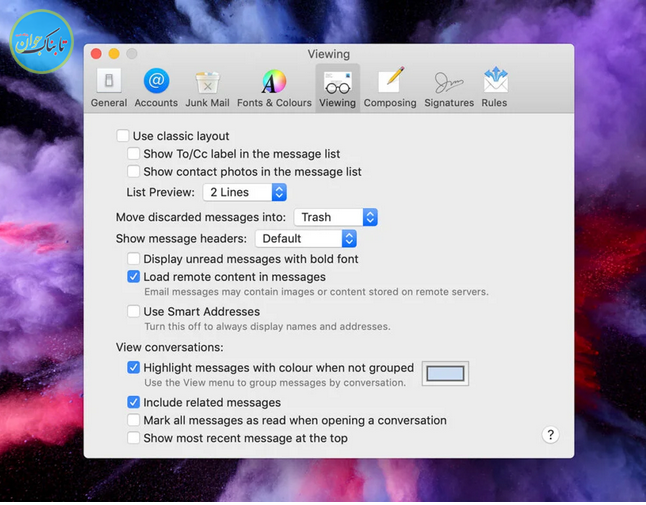Click the highlight colour swatch
The width and height of the screenshot is (646, 505).
tap(445, 374)
